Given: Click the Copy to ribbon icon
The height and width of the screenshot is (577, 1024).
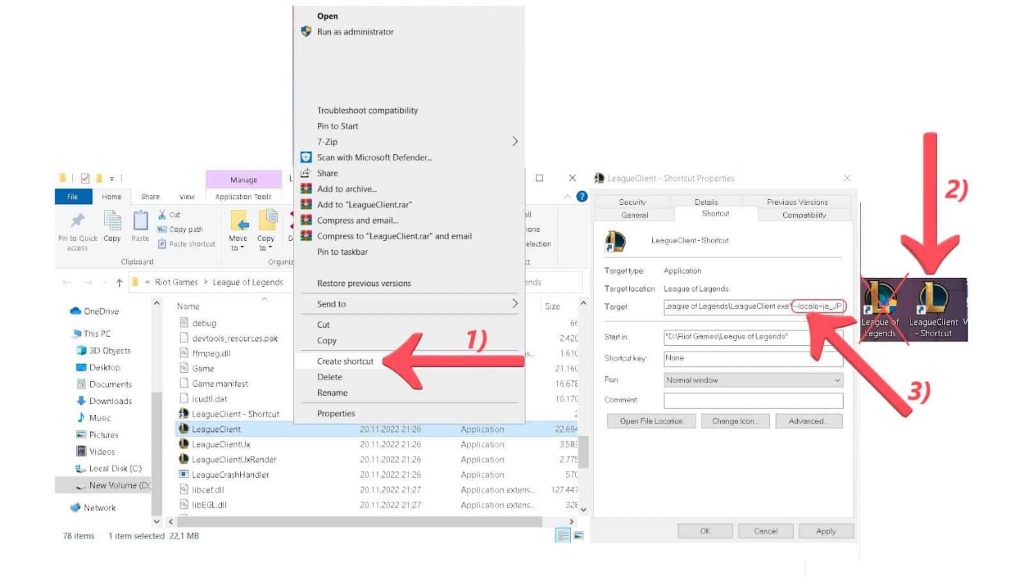Looking at the screenshot, I should (267, 221).
